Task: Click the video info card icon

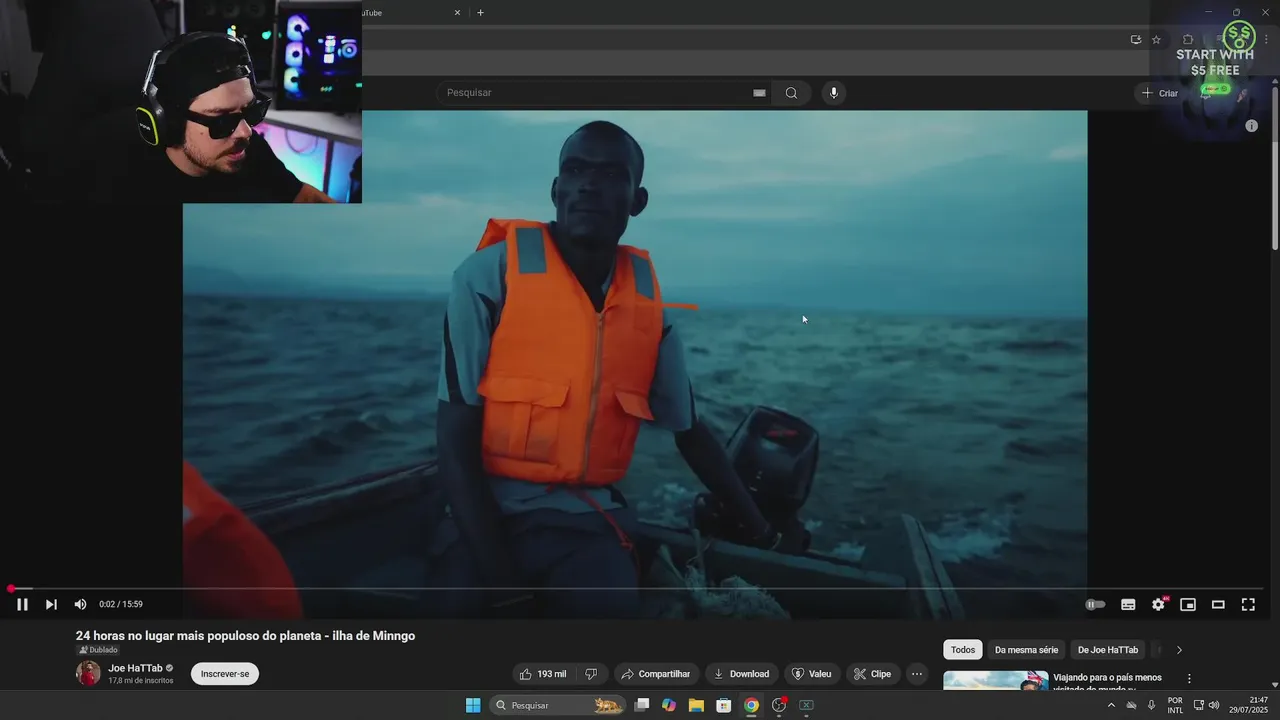Action: click(x=1251, y=126)
